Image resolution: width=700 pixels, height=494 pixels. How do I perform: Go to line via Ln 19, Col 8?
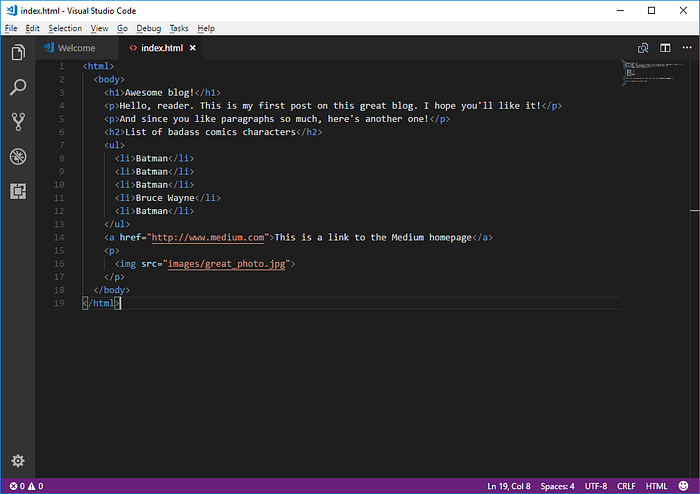click(508, 486)
